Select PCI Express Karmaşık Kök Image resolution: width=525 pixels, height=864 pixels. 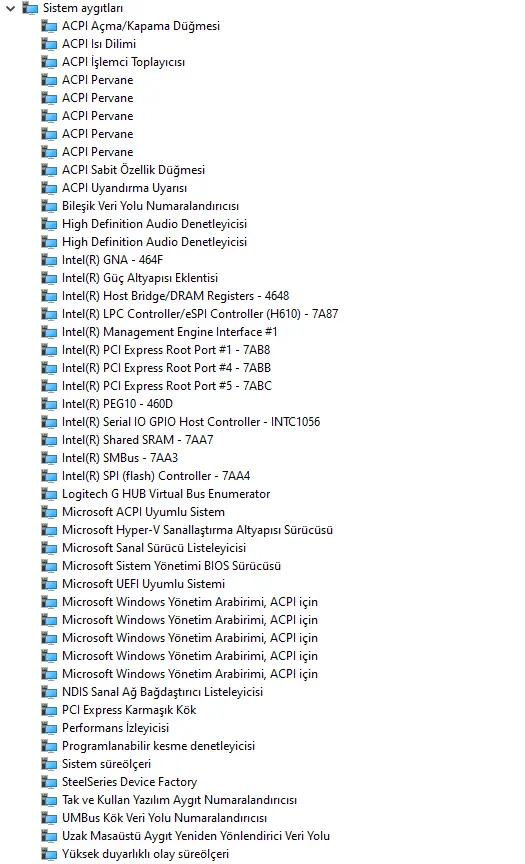[x=129, y=710]
